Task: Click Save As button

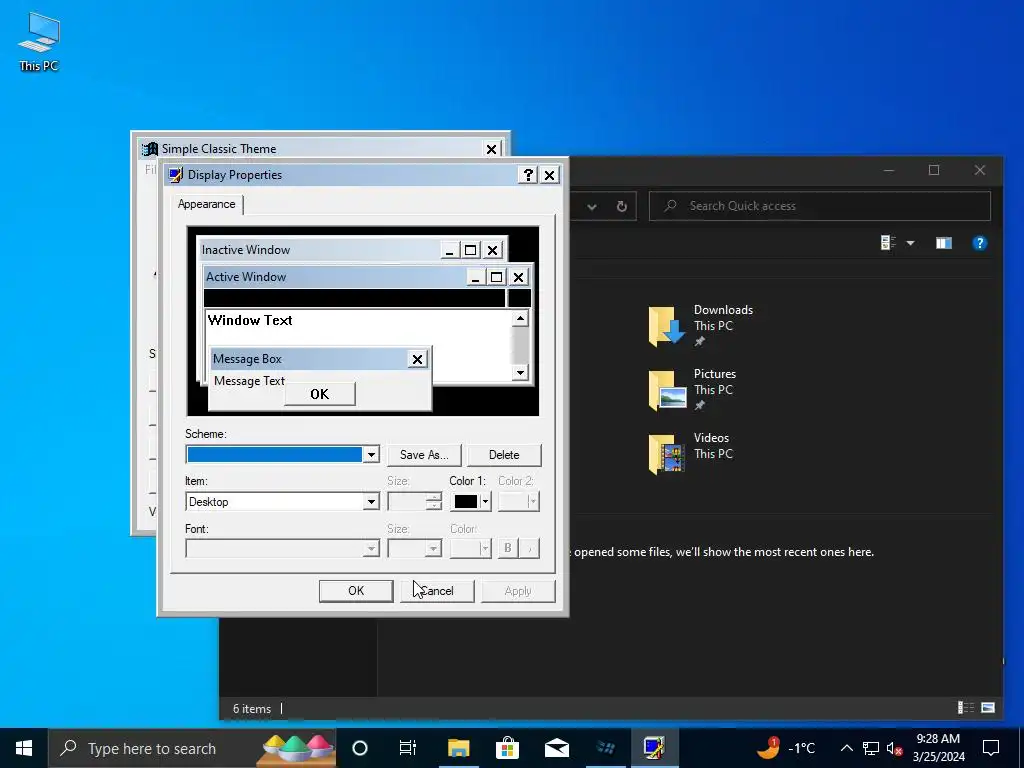Action: [x=424, y=455]
